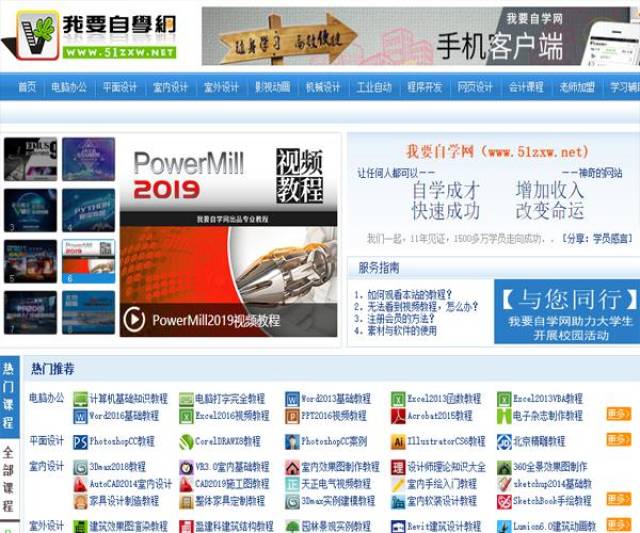
Task: Click the 北京精雕教程 icon
Action: tap(504, 442)
